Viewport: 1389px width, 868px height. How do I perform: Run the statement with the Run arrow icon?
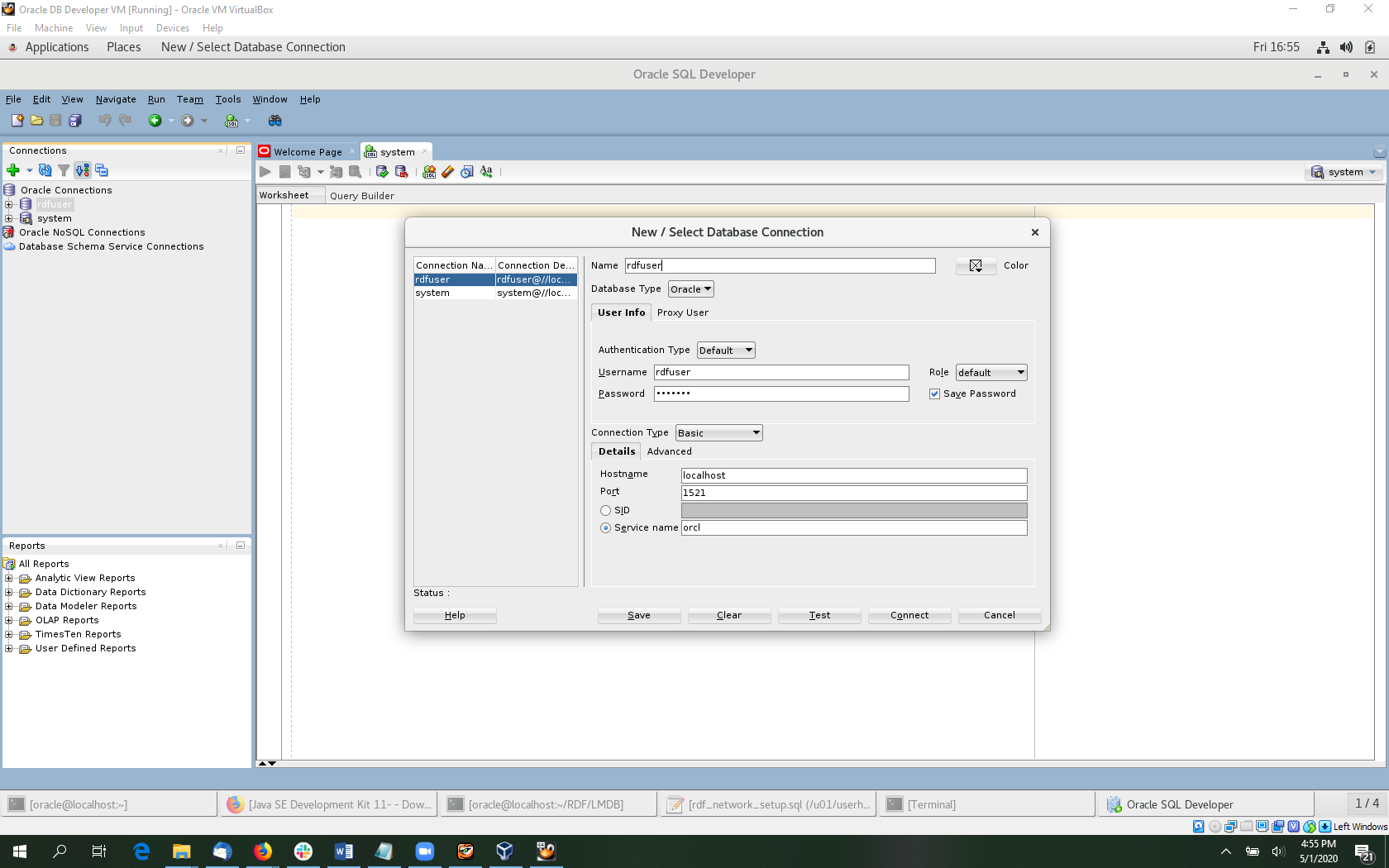pyautogui.click(x=265, y=172)
